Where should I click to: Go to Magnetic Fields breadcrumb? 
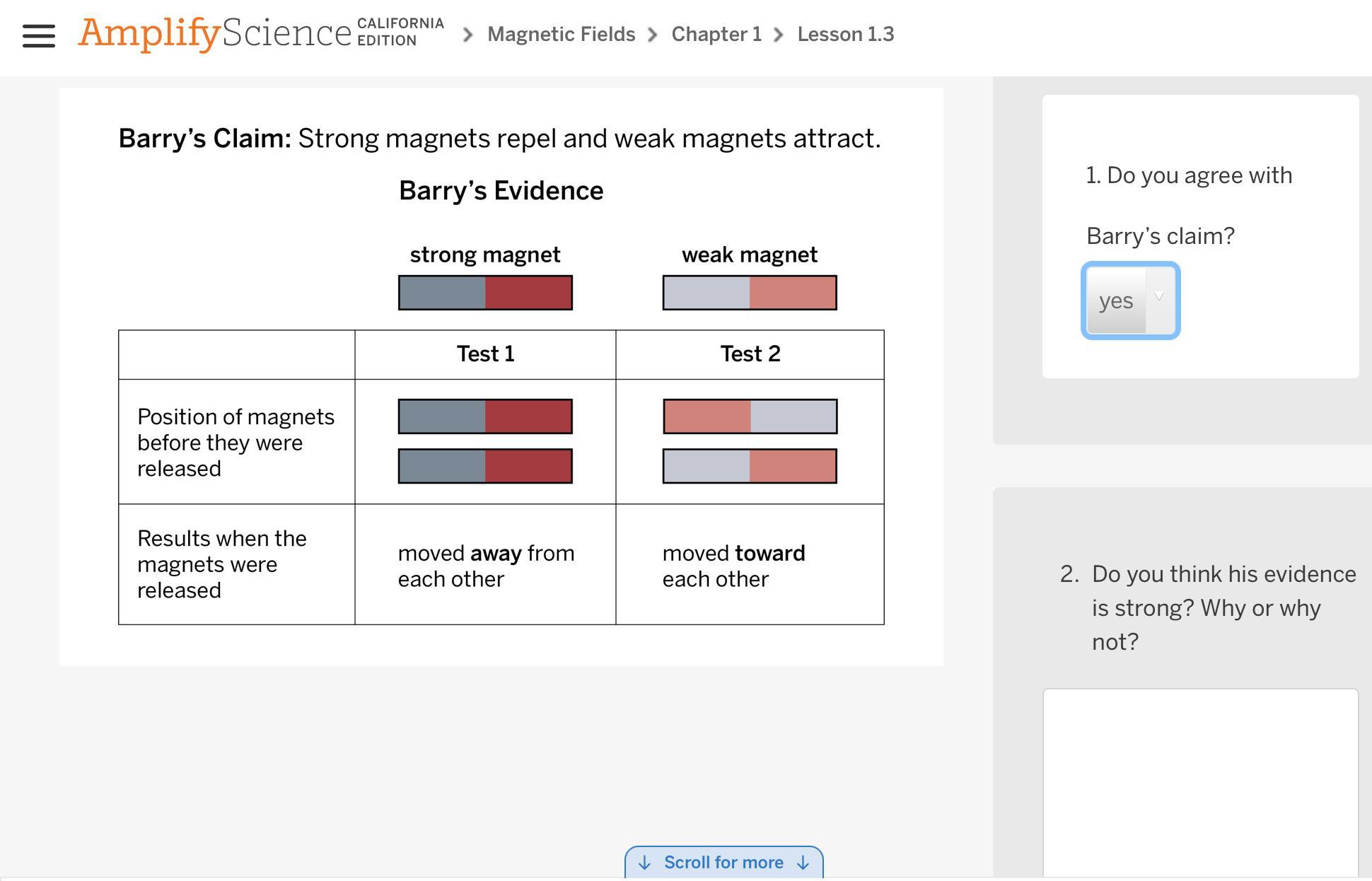pyautogui.click(x=561, y=35)
